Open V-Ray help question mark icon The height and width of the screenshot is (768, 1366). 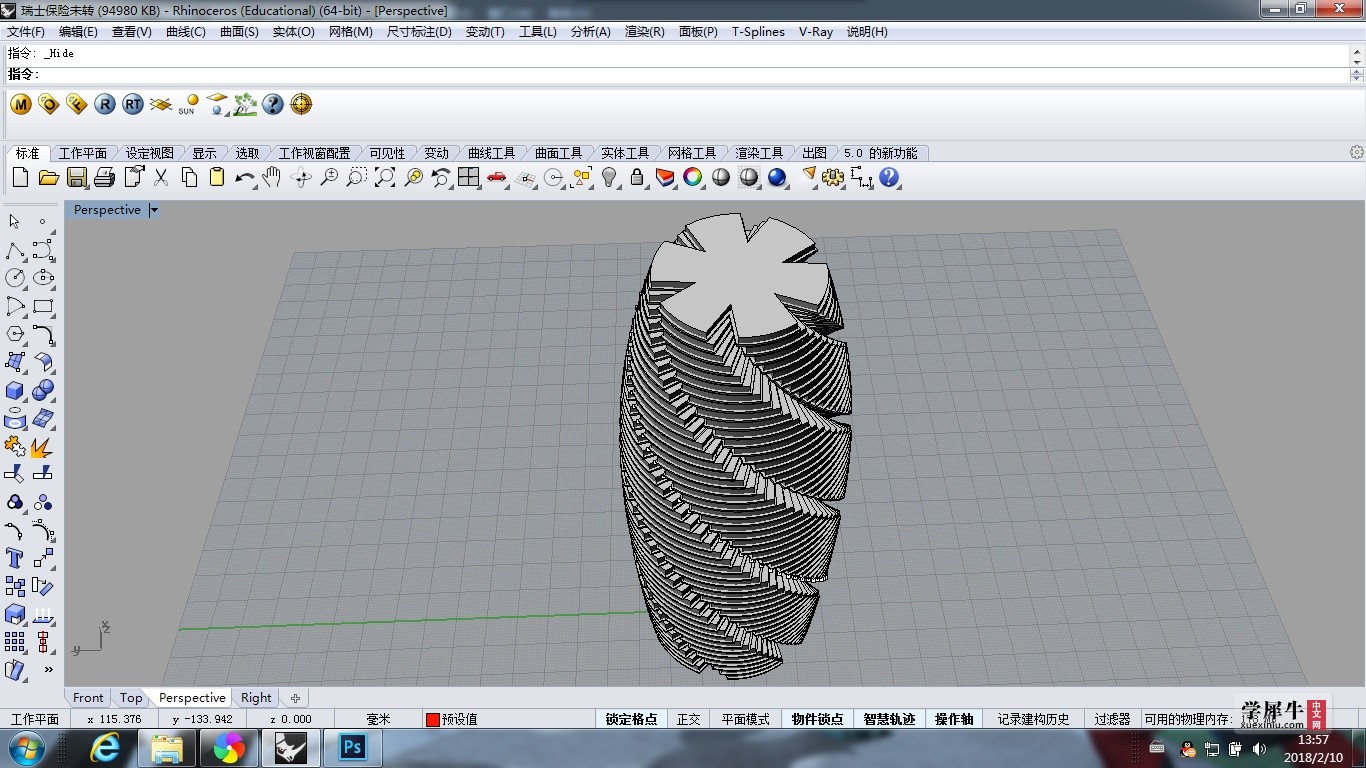coord(273,104)
